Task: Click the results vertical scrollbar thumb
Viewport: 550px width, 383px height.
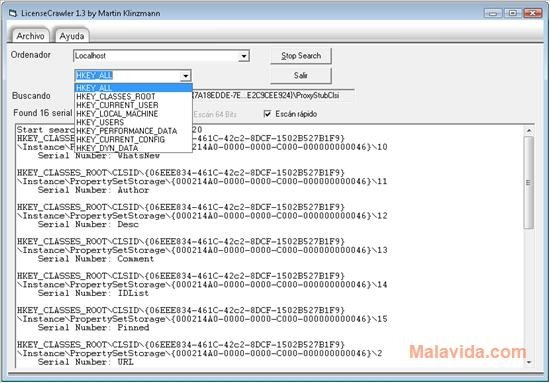Action: pos(529,183)
